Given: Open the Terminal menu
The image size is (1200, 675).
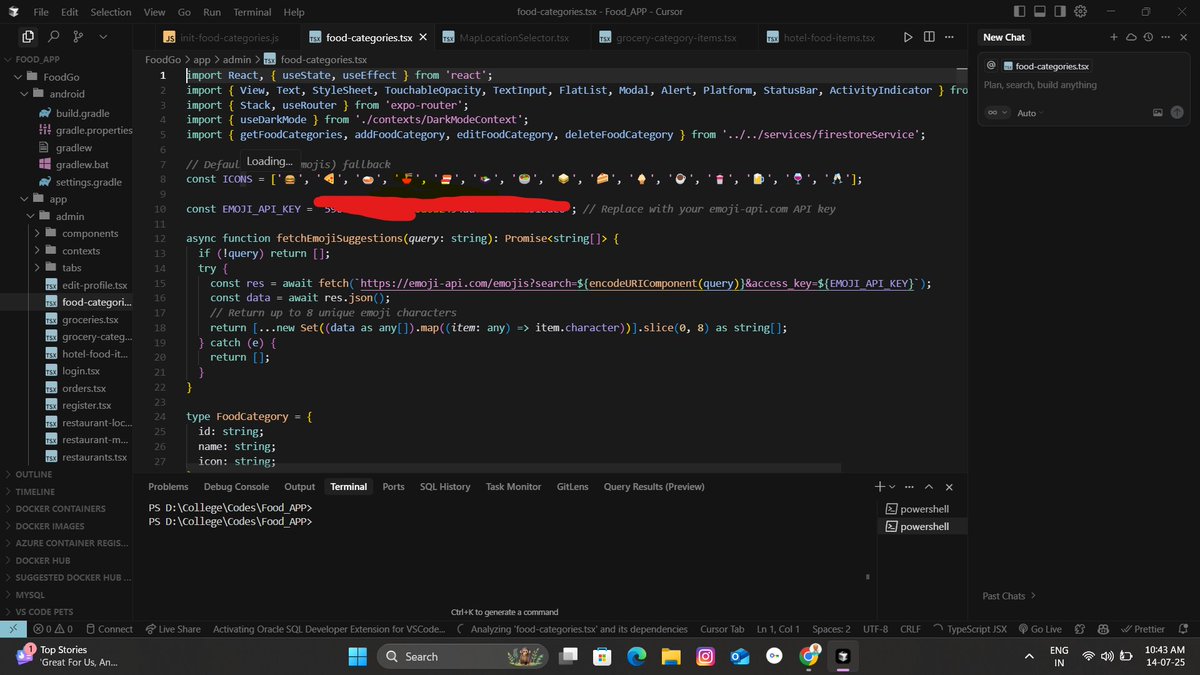Looking at the screenshot, I should pos(251,12).
